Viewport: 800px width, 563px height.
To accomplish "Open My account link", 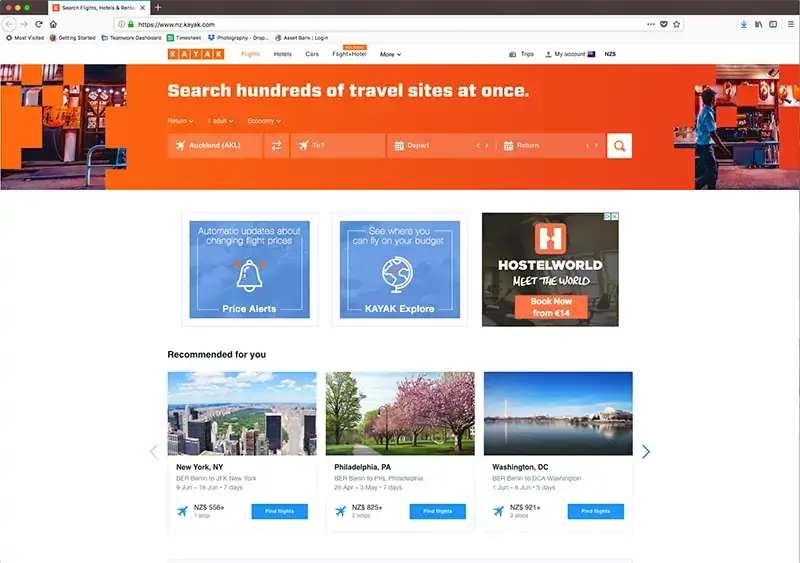I will [x=568, y=54].
